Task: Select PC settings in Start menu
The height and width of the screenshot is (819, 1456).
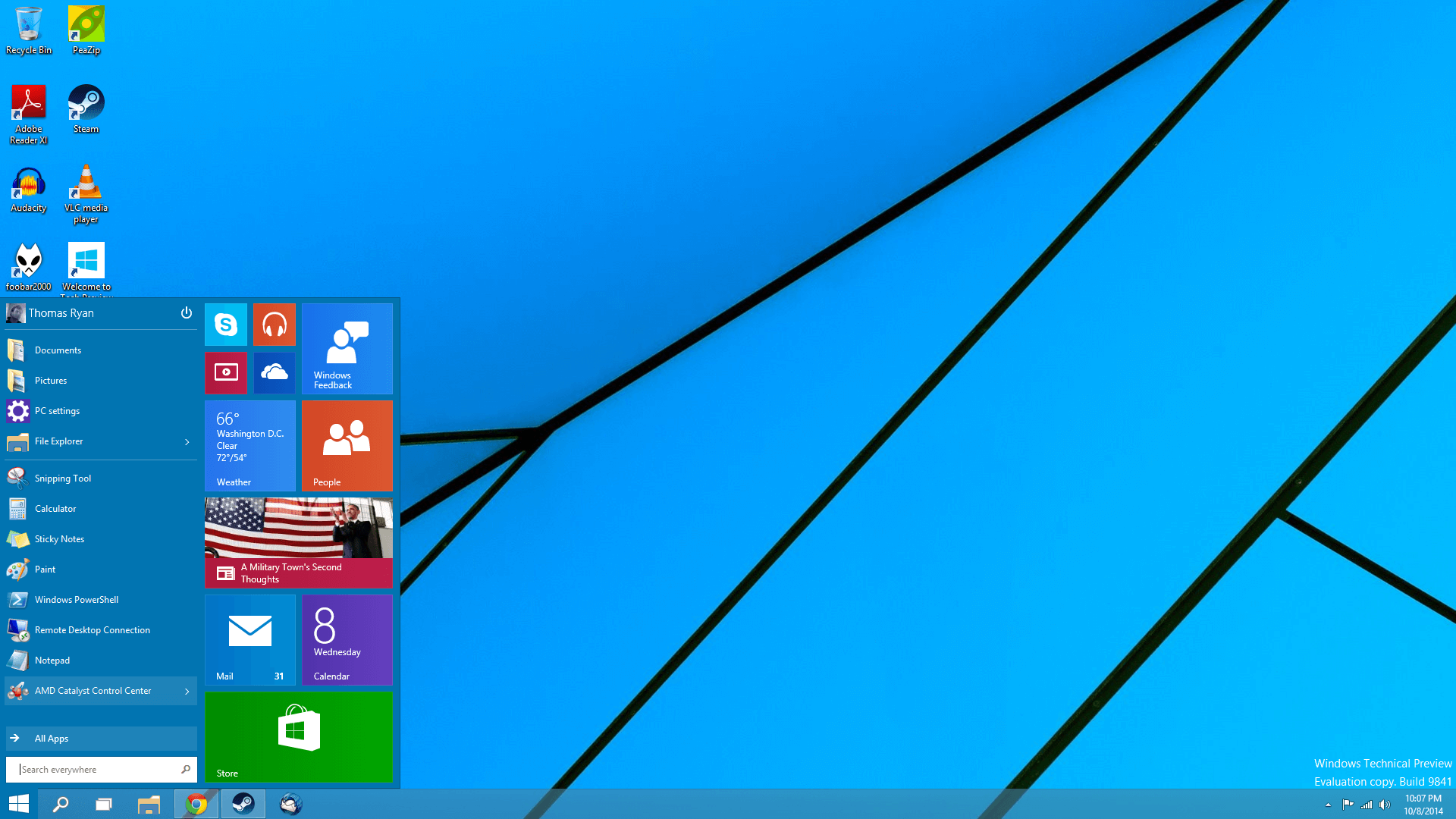Action: click(x=57, y=411)
